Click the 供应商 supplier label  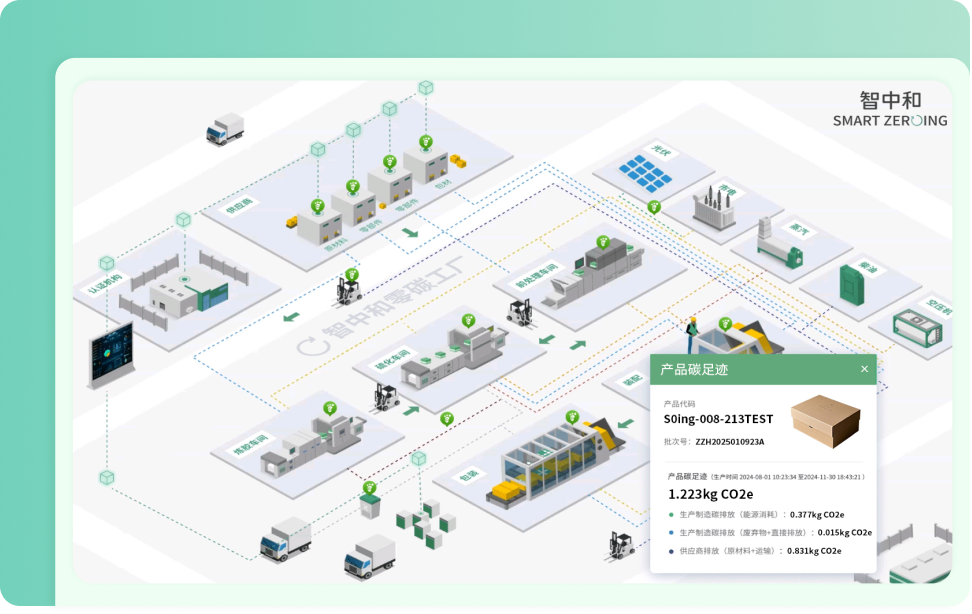(238, 208)
